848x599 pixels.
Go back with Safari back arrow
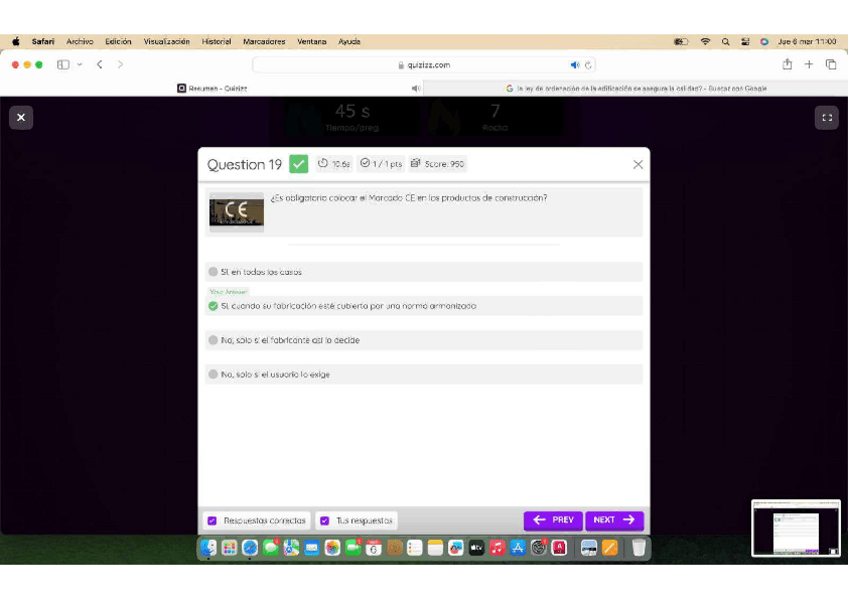pyautogui.click(x=100, y=65)
